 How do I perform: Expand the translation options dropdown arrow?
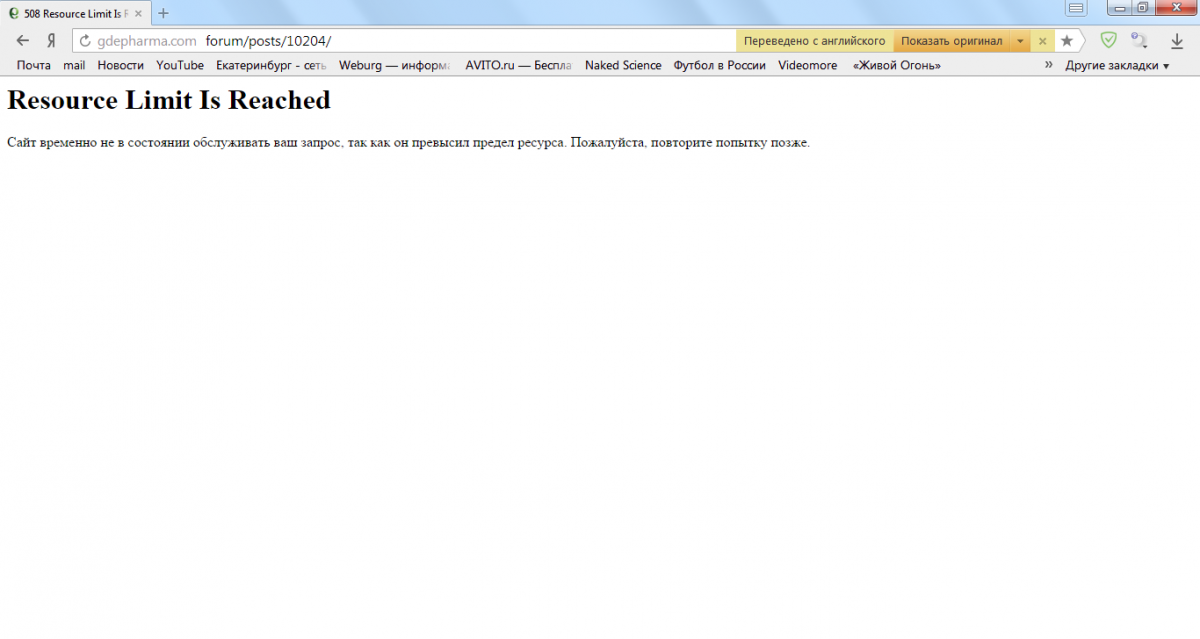1020,41
